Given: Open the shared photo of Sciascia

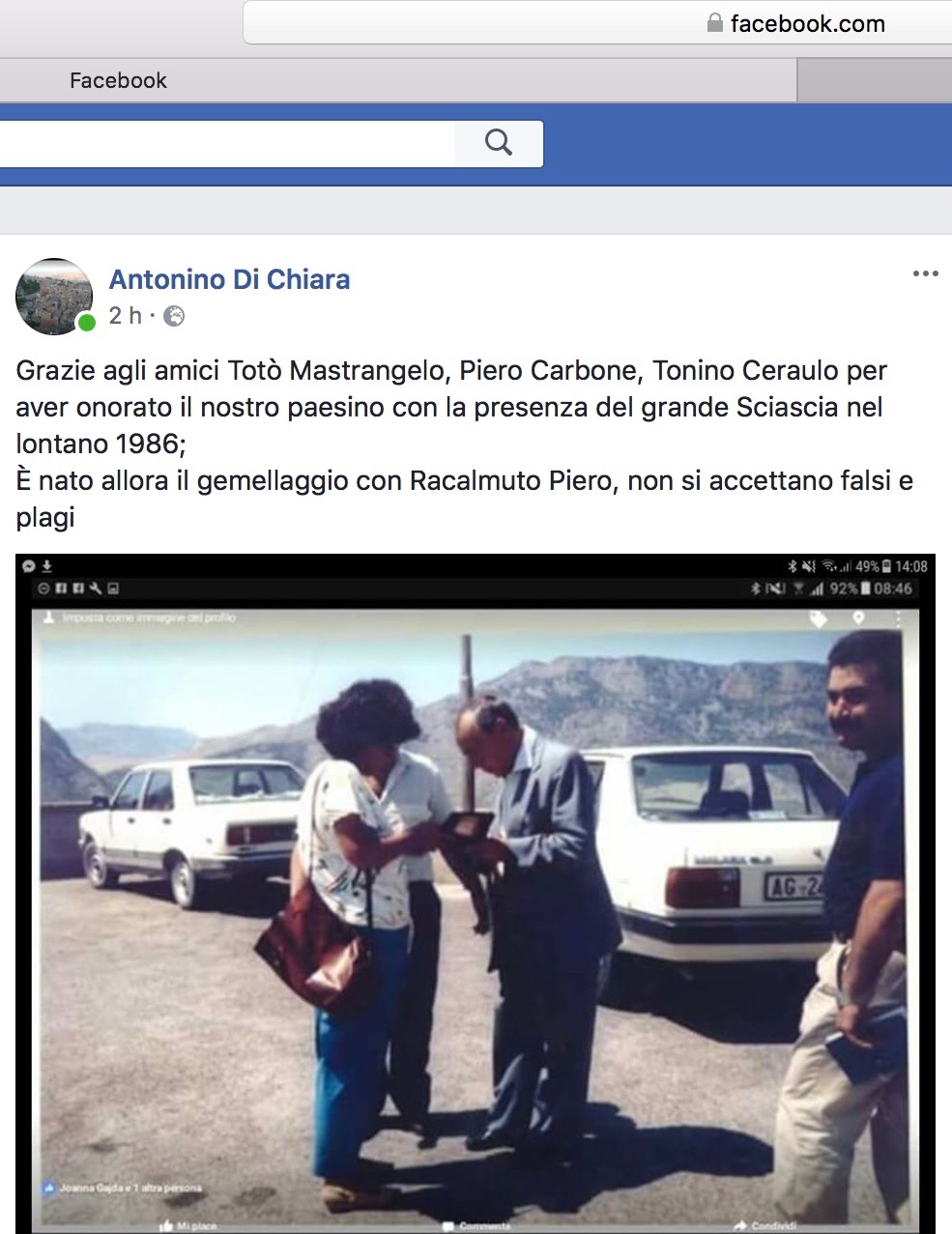Looking at the screenshot, I should 475,893.
